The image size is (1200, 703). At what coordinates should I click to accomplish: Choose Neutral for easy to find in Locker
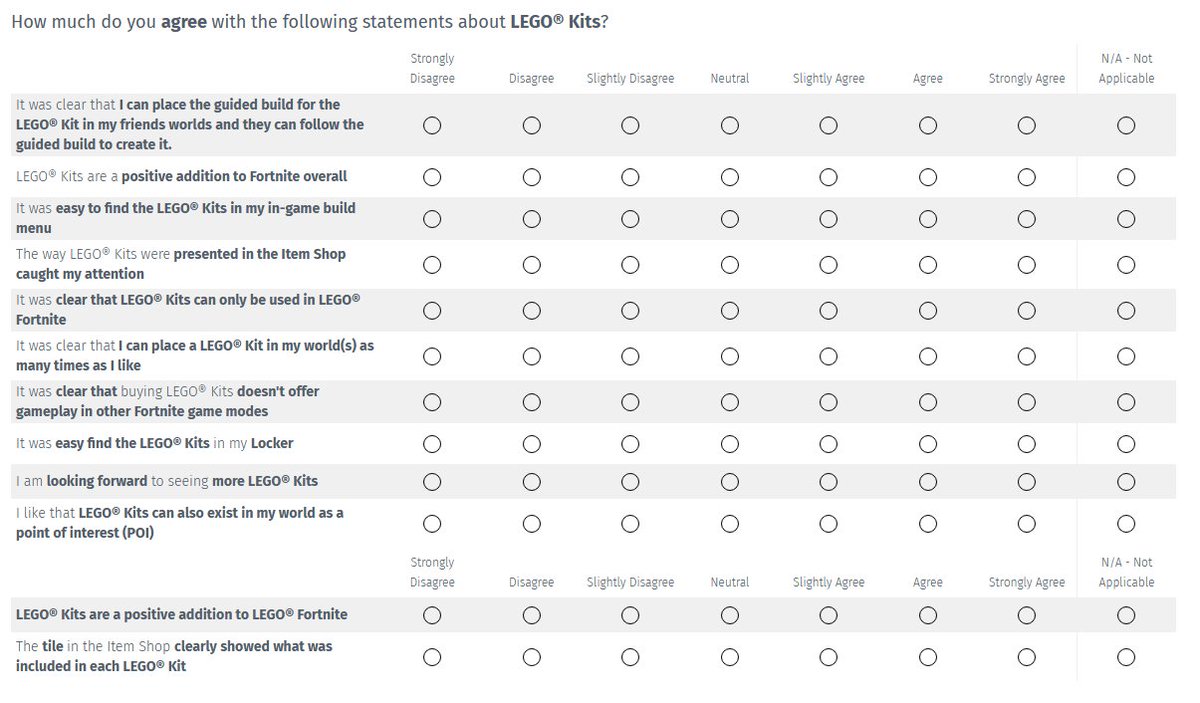(729, 443)
